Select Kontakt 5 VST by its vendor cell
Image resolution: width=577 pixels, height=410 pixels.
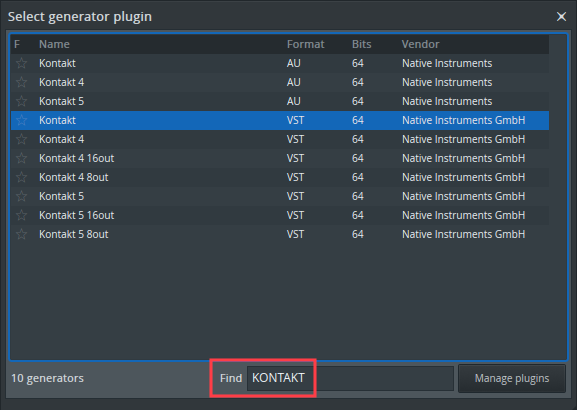point(463,196)
